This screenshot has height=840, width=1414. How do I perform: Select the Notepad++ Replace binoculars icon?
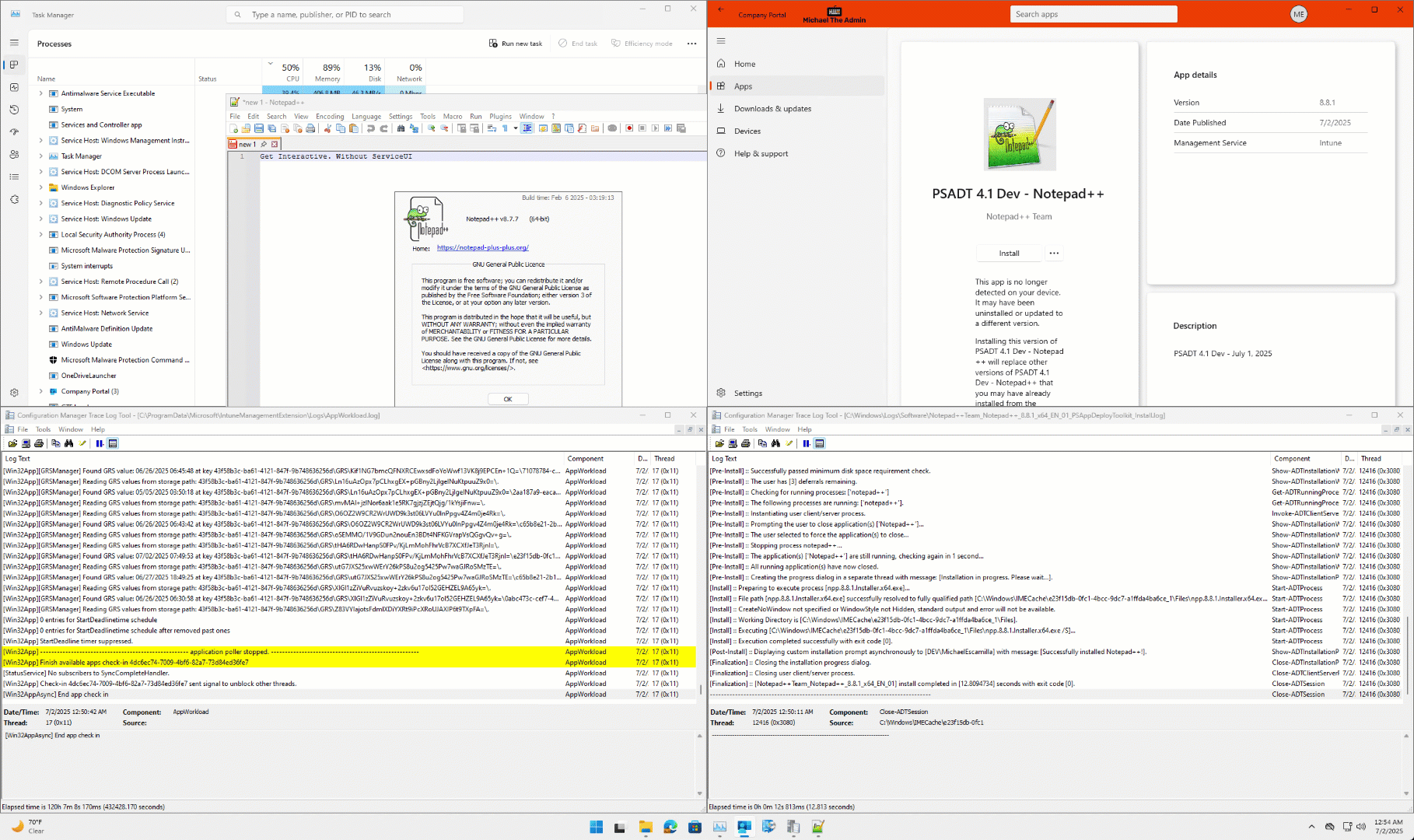(413, 128)
